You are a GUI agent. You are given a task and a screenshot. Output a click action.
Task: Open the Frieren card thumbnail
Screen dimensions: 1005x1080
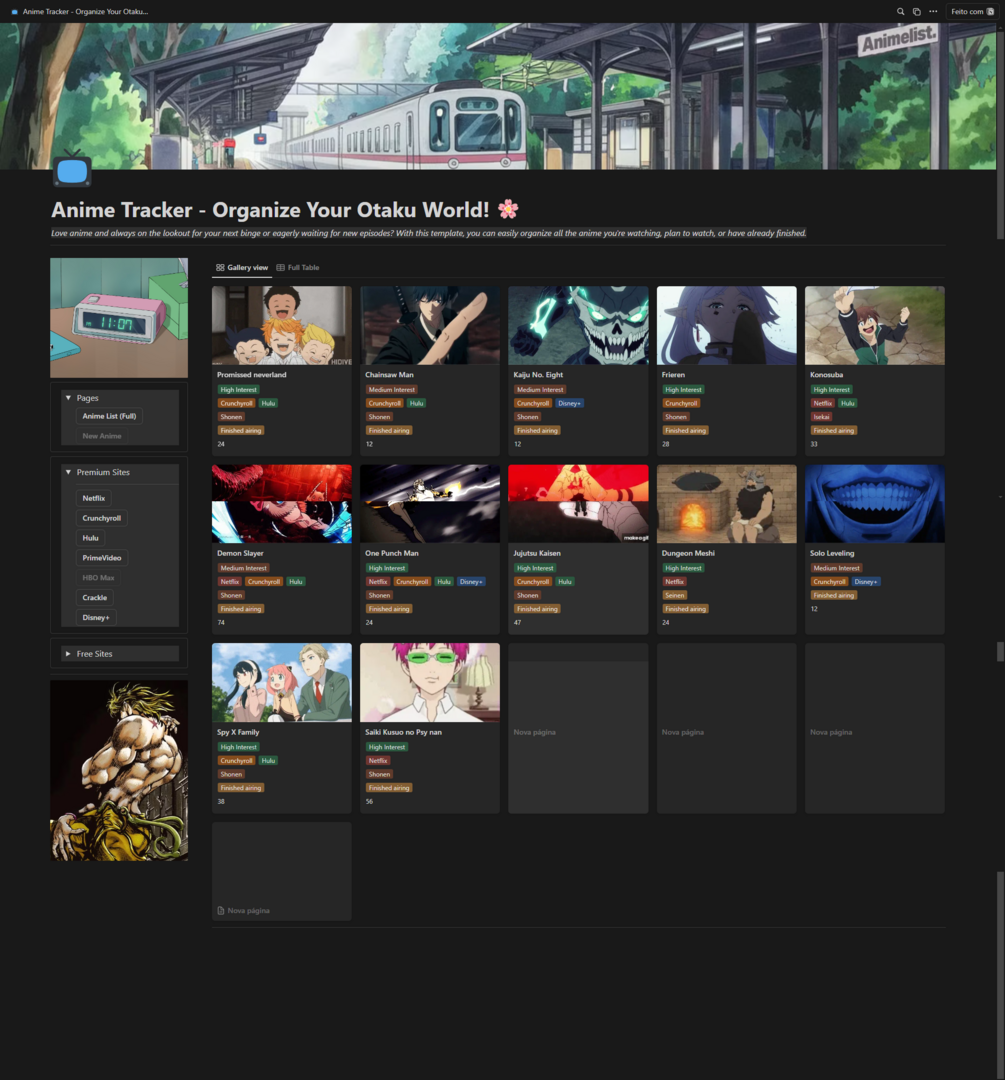(727, 326)
